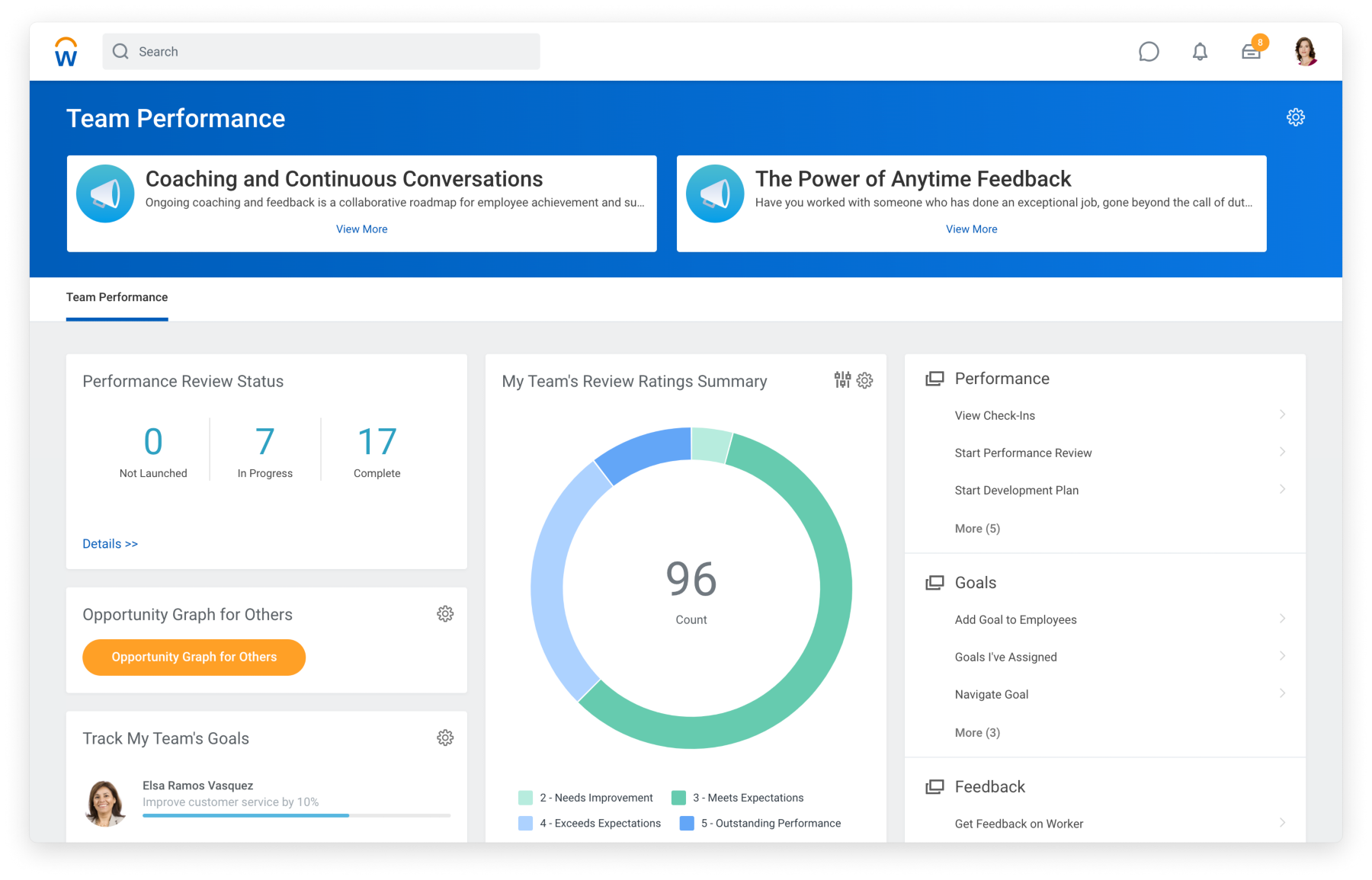
Task: Open chart filter controls on Review Ratings Summary
Action: pos(841,380)
